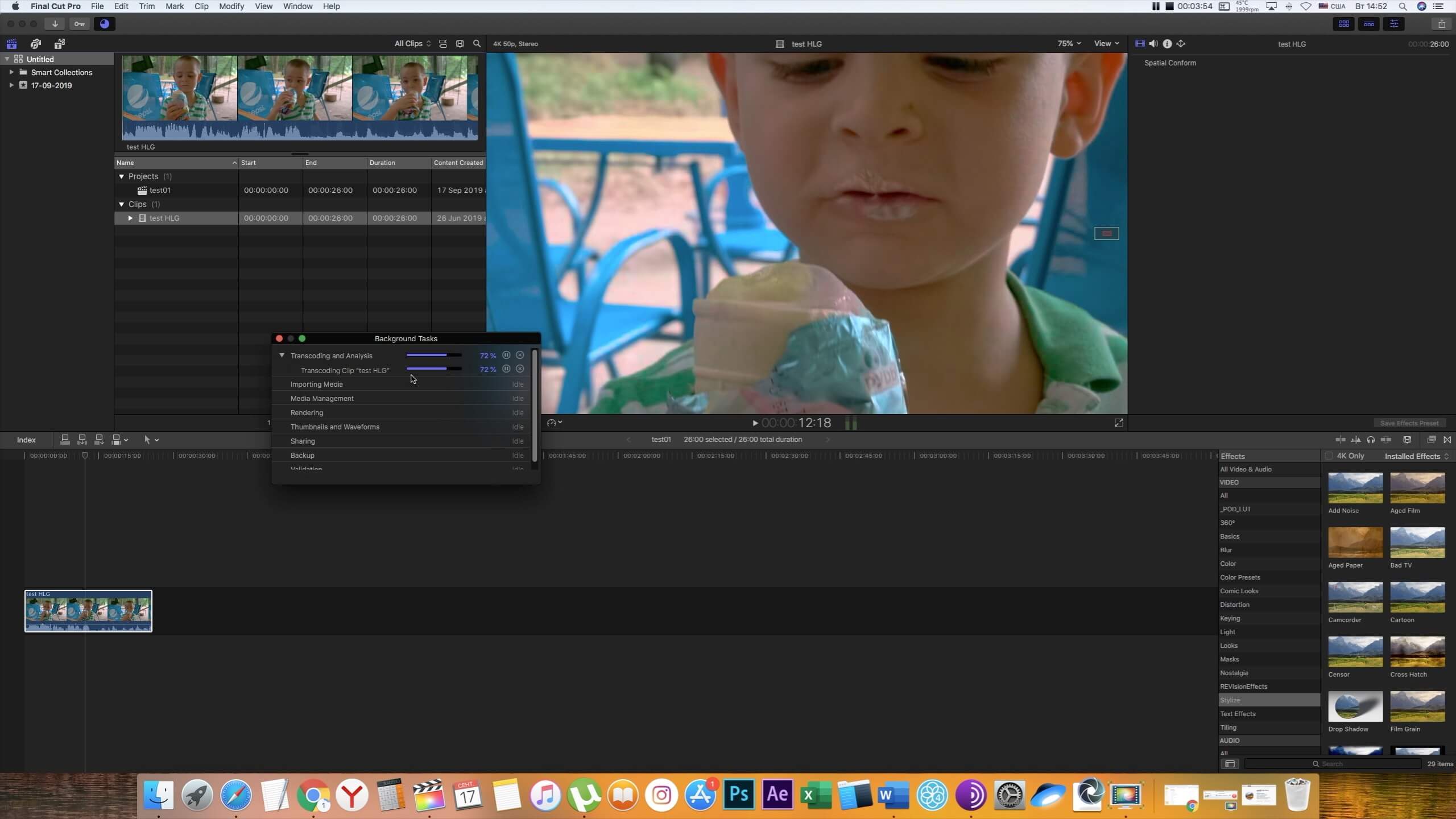Select the Color Presets effects category
The height and width of the screenshot is (819, 1456).
pyautogui.click(x=1269, y=577)
